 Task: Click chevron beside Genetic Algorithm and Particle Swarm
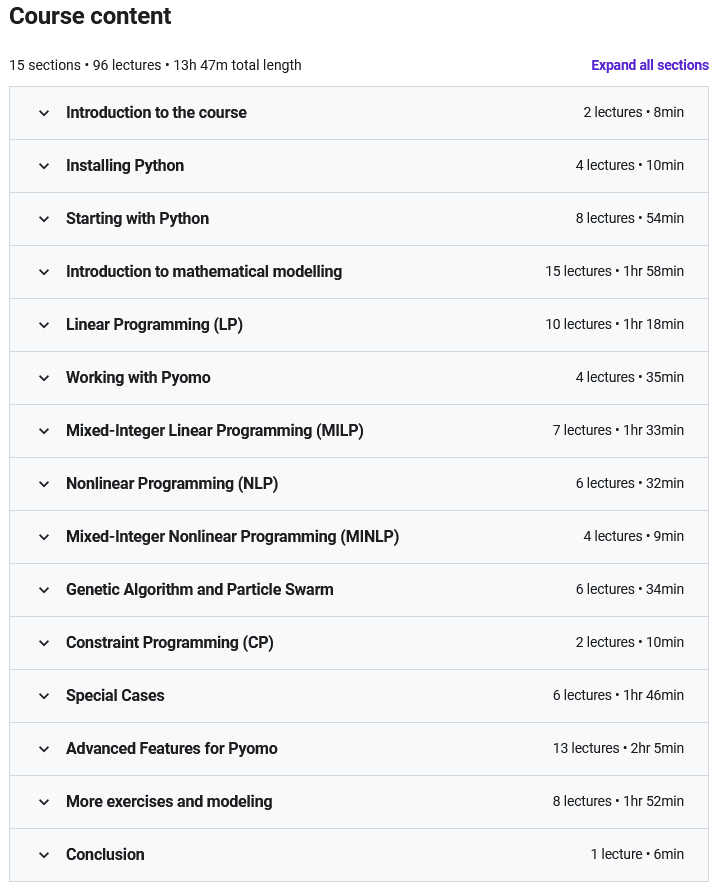pyautogui.click(x=44, y=590)
